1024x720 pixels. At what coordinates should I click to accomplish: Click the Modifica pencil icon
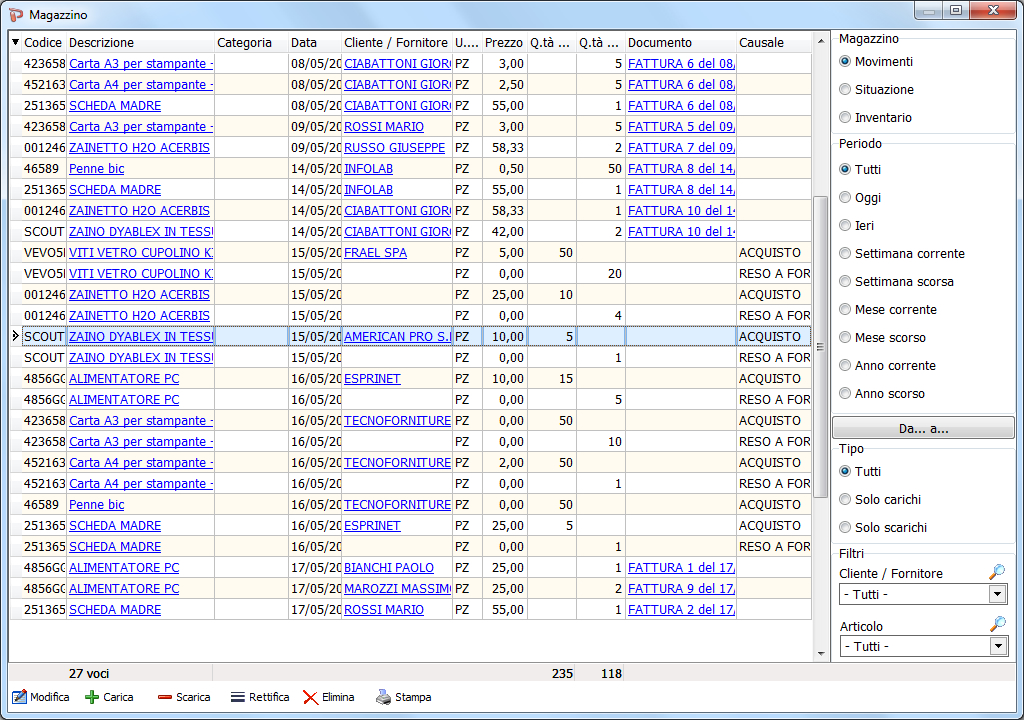pyautogui.click(x=20, y=697)
